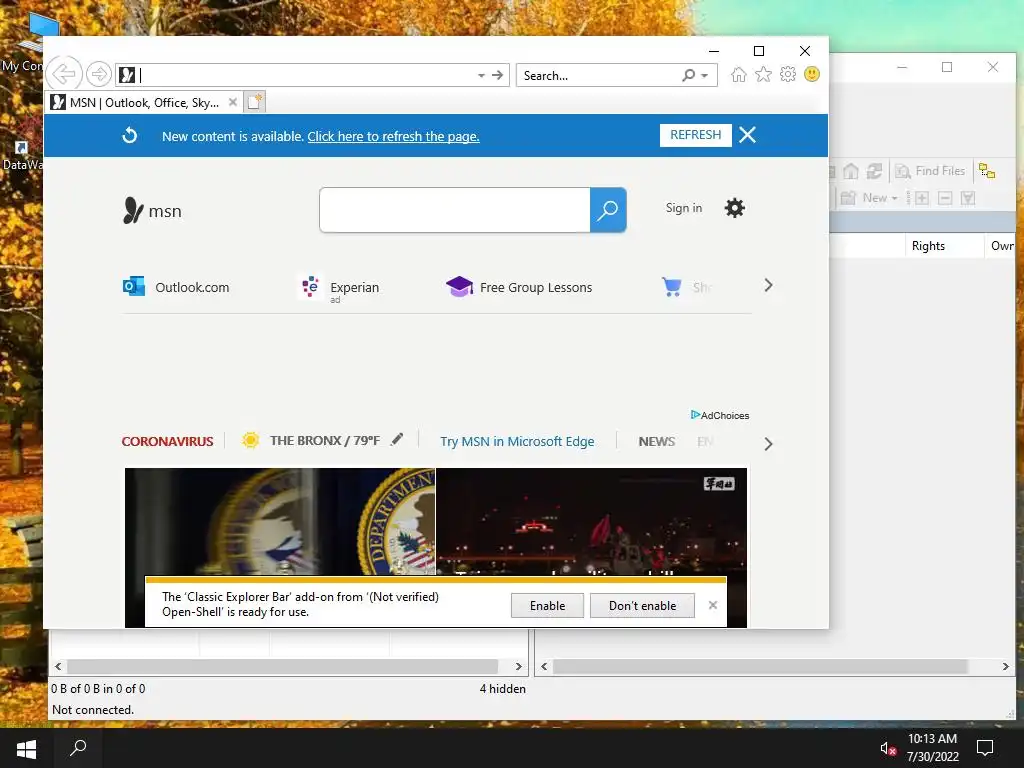Dismiss the new content banner

(748, 135)
